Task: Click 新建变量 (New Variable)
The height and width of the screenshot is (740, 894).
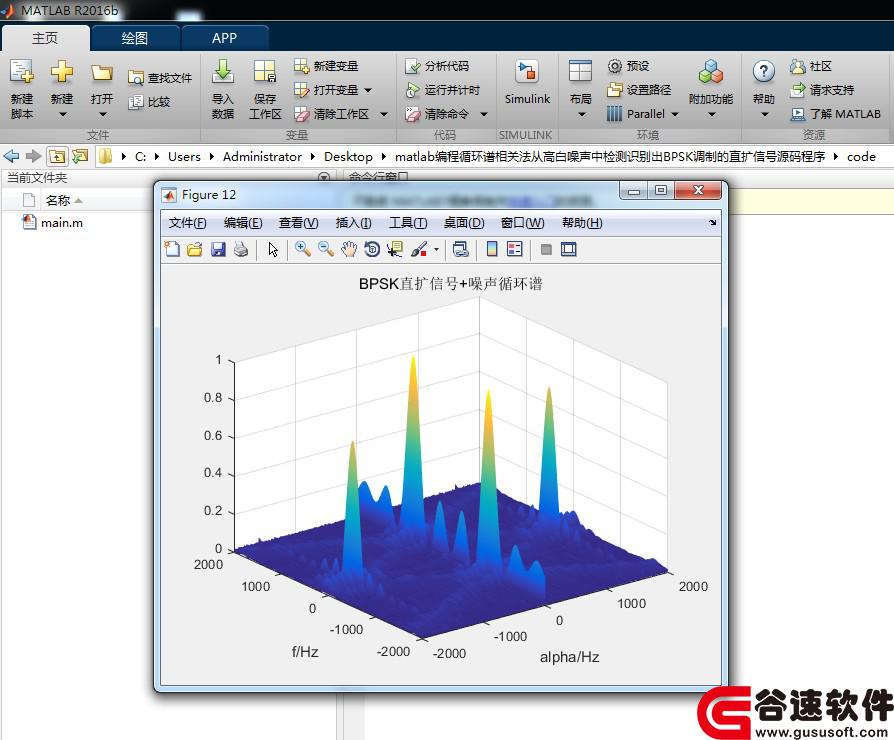Action: (326, 66)
